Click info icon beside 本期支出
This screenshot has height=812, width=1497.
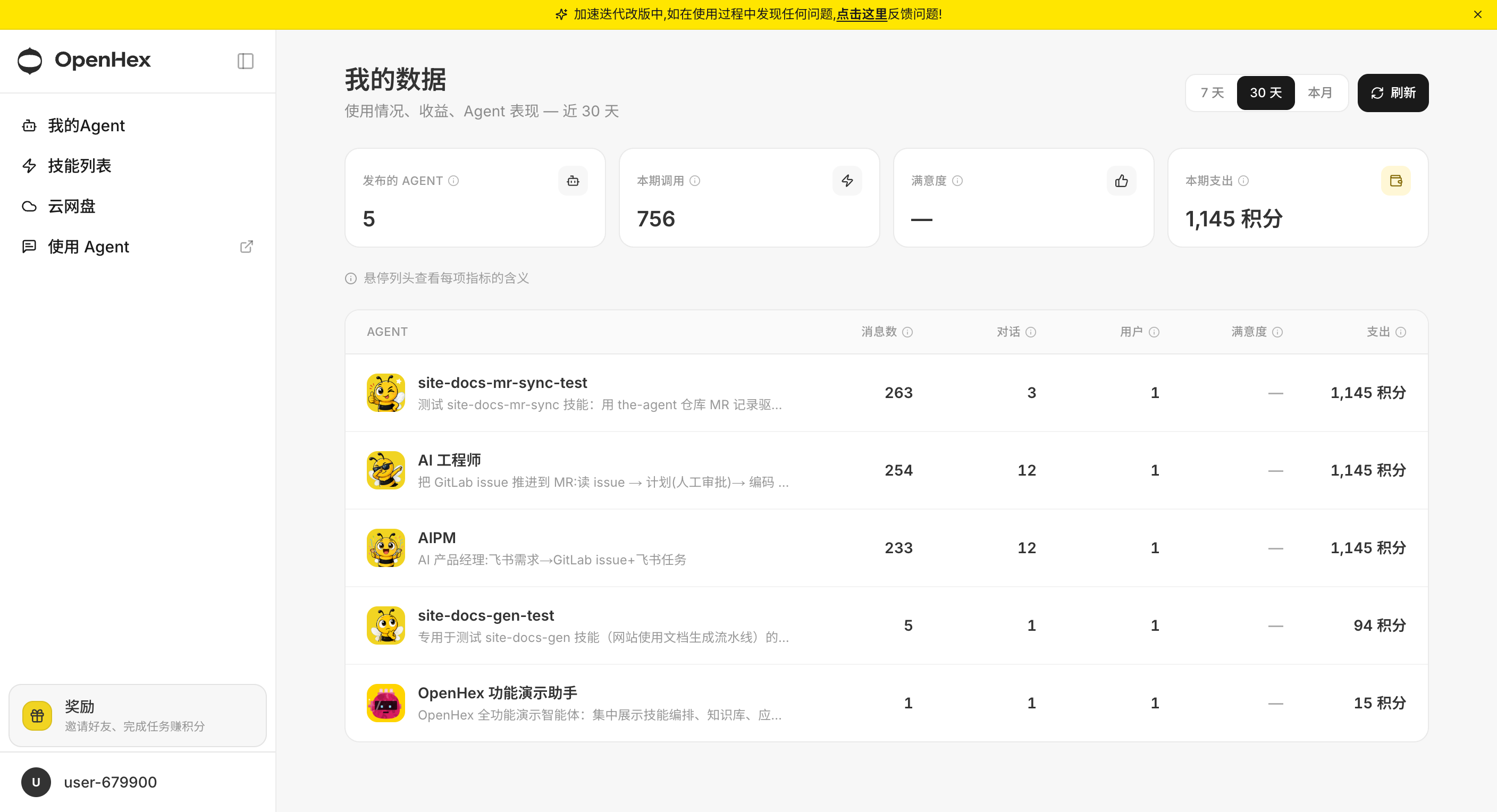tap(1243, 181)
